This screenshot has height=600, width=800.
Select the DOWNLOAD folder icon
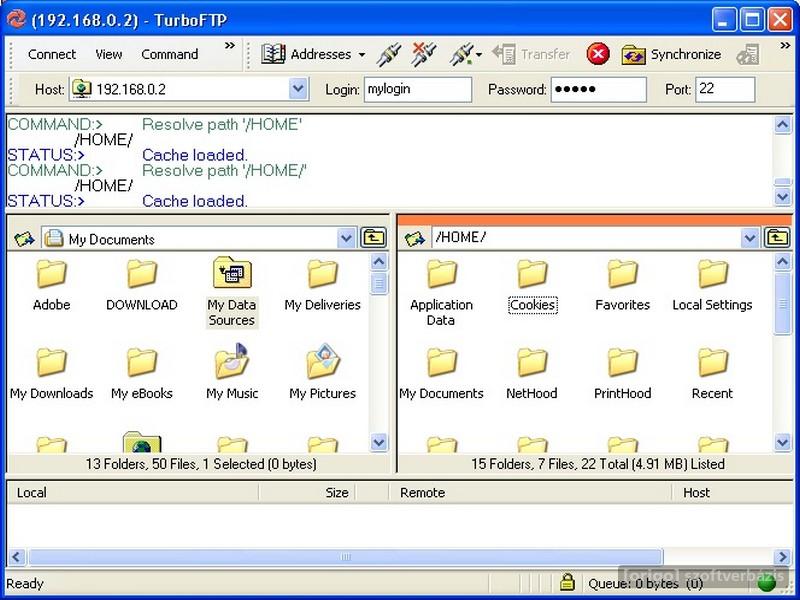click(x=142, y=273)
